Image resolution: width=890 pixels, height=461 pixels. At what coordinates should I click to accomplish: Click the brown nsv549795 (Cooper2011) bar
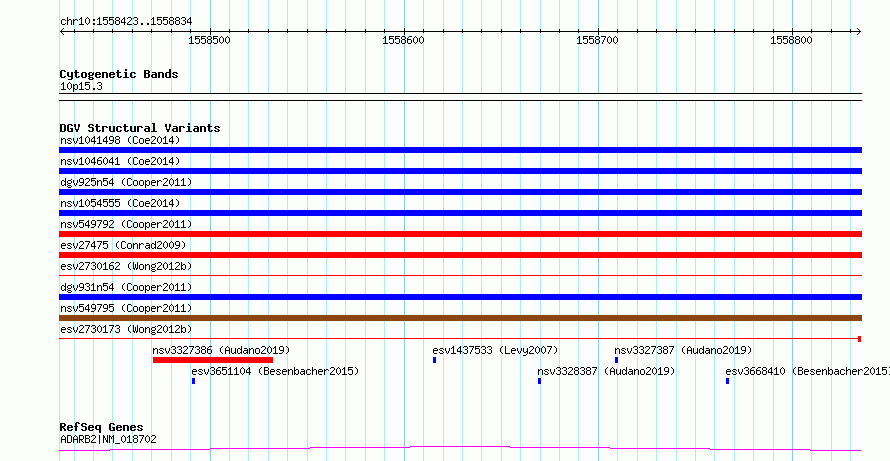coord(460,318)
